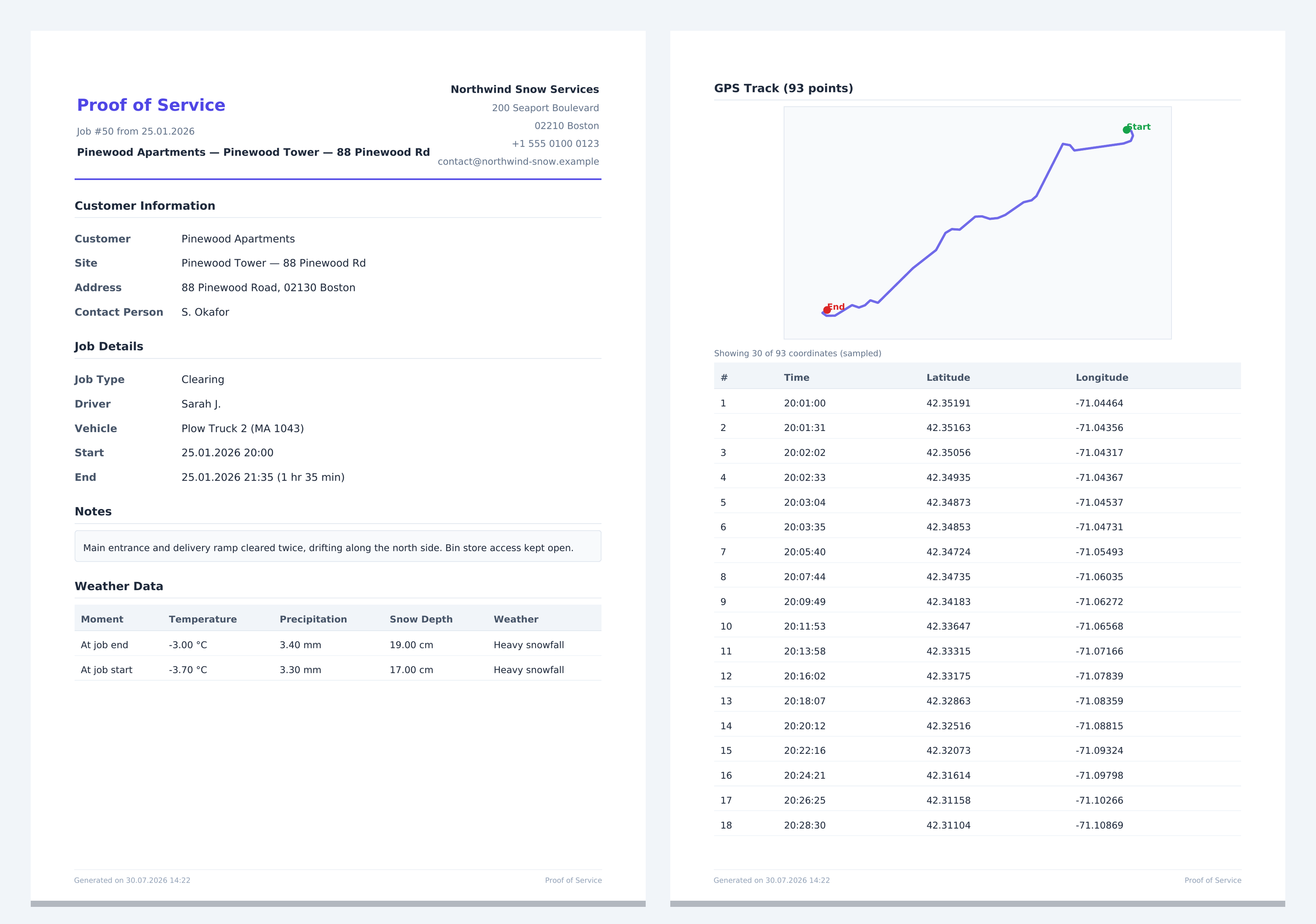Click the 'Temperature' column header
Screen dimensions: 1316x924
tap(203, 619)
